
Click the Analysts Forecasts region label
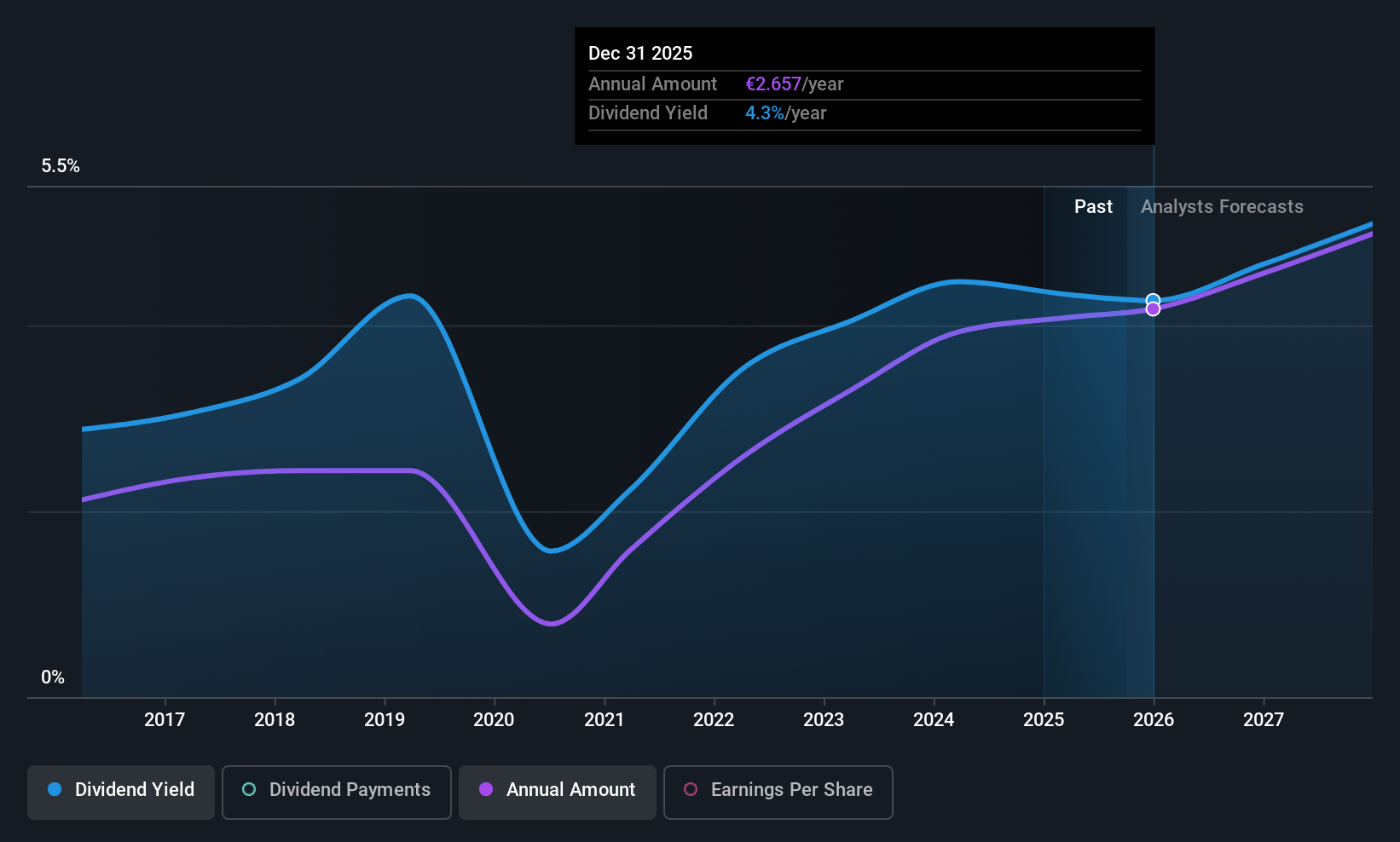[x=1222, y=207]
